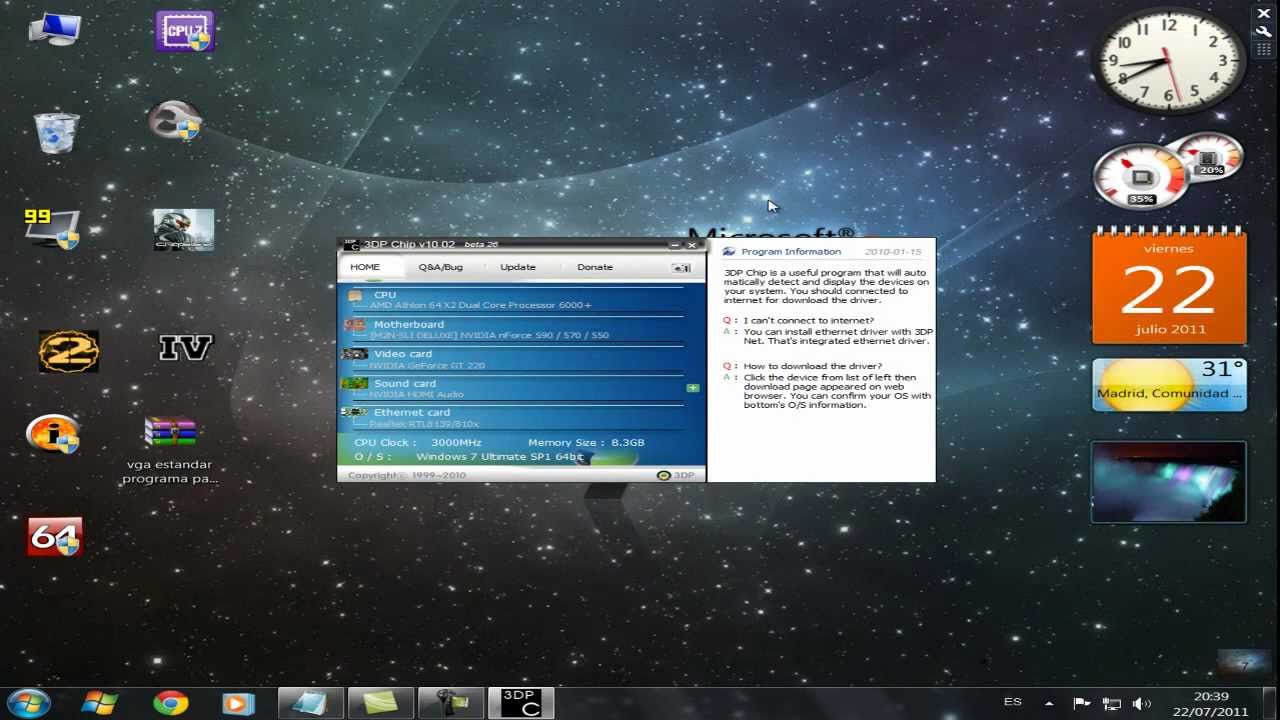Click the Memory Size 8.3GB text
The image size is (1280, 720).
[586, 442]
